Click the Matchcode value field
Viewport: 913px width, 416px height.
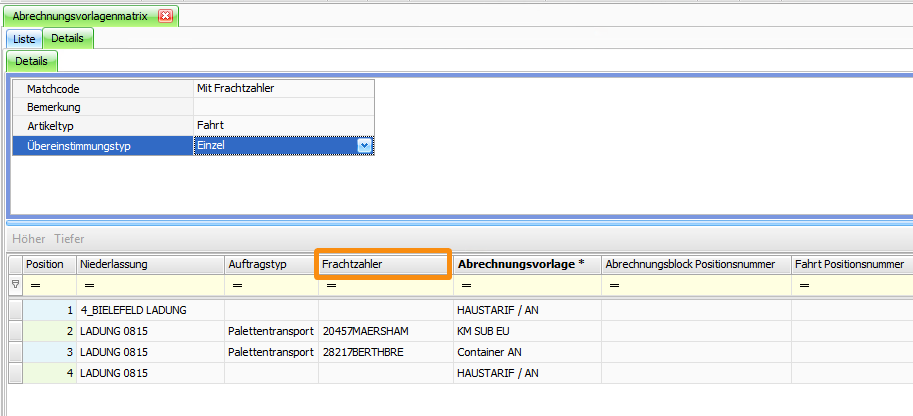(x=284, y=88)
